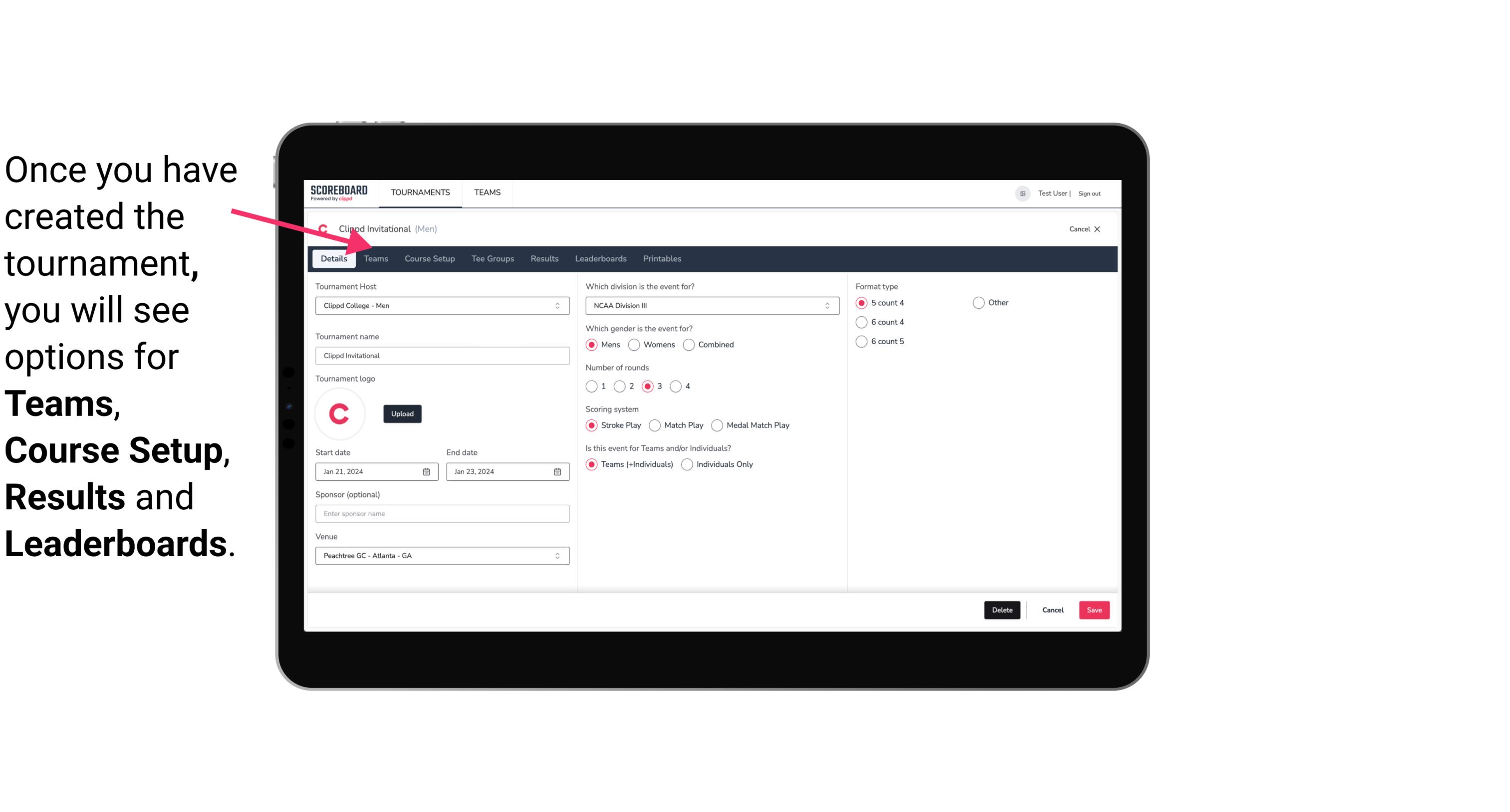Click the Delete tournament button
The image size is (1510, 812).
tap(1002, 610)
